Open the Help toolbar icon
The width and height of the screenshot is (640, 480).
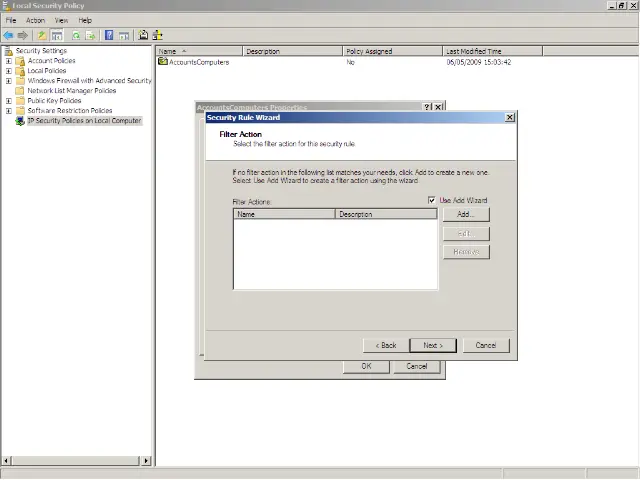[x=109, y=35]
